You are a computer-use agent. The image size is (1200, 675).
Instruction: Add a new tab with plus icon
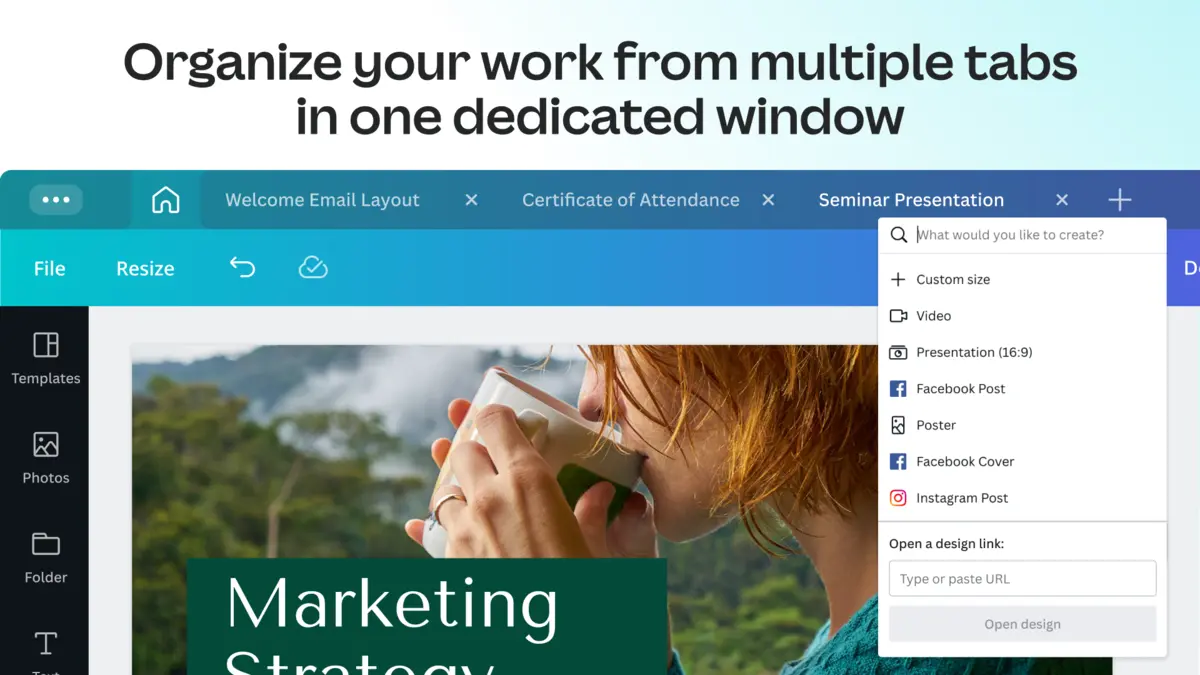pos(1120,200)
